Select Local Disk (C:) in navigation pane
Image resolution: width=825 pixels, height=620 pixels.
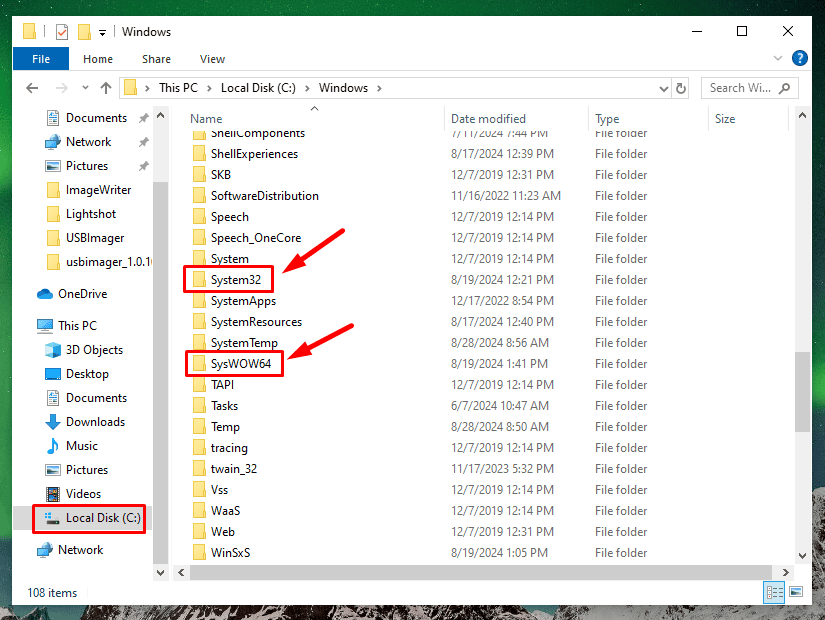(x=103, y=518)
